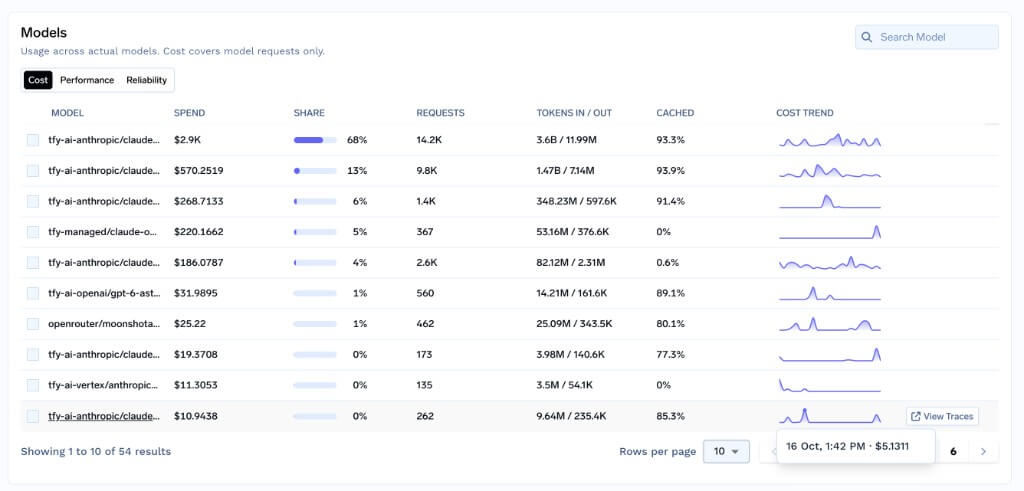Screen dimensions: 1024x491
Task: Open the Rows per page dropdown showing 10
Action: (x=726, y=451)
